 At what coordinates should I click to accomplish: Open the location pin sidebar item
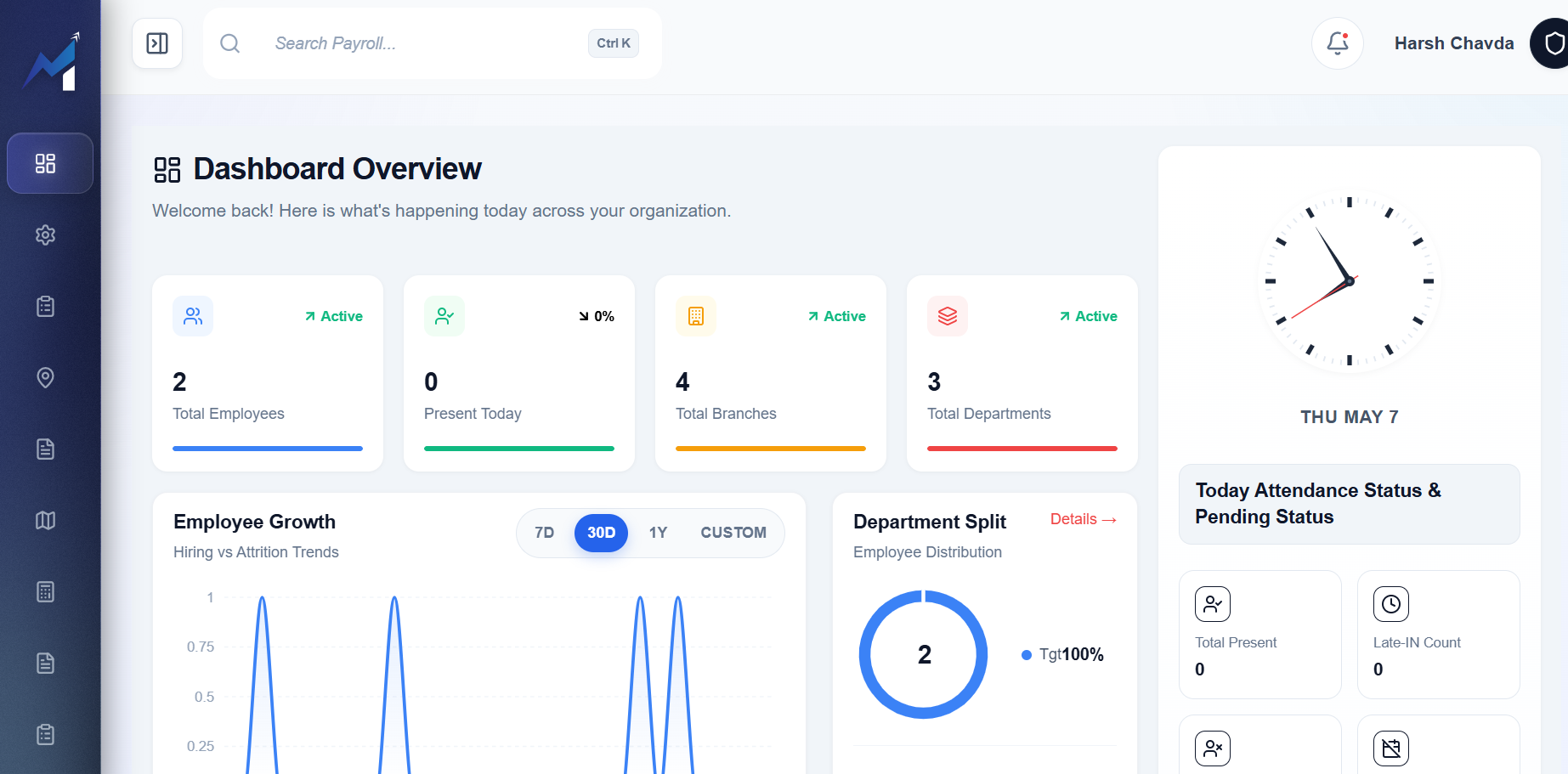click(x=46, y=377)
